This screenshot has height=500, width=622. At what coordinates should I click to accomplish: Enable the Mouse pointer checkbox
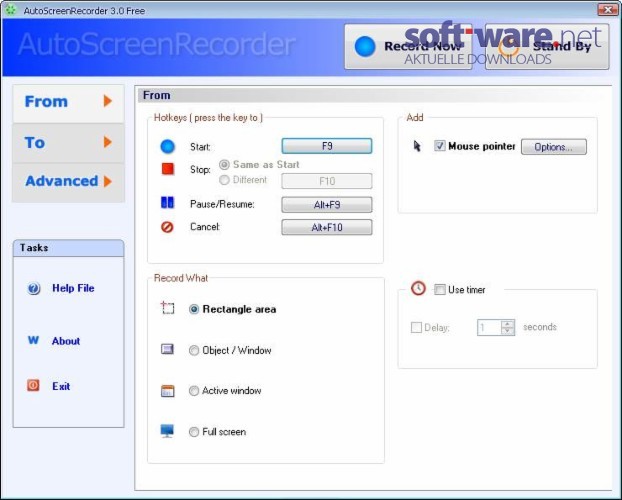[440, 146]
